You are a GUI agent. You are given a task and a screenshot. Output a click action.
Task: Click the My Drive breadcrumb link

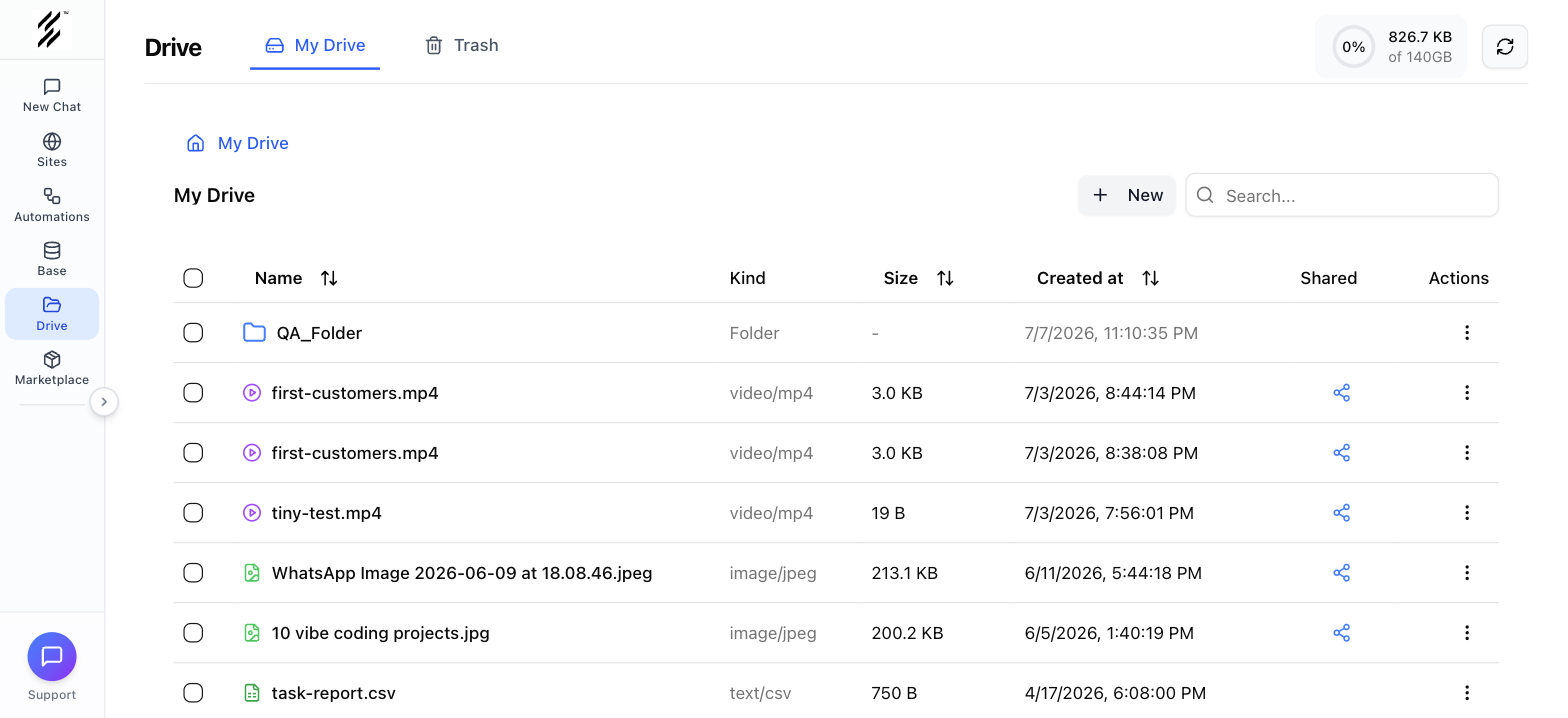(x=253, y=143)
